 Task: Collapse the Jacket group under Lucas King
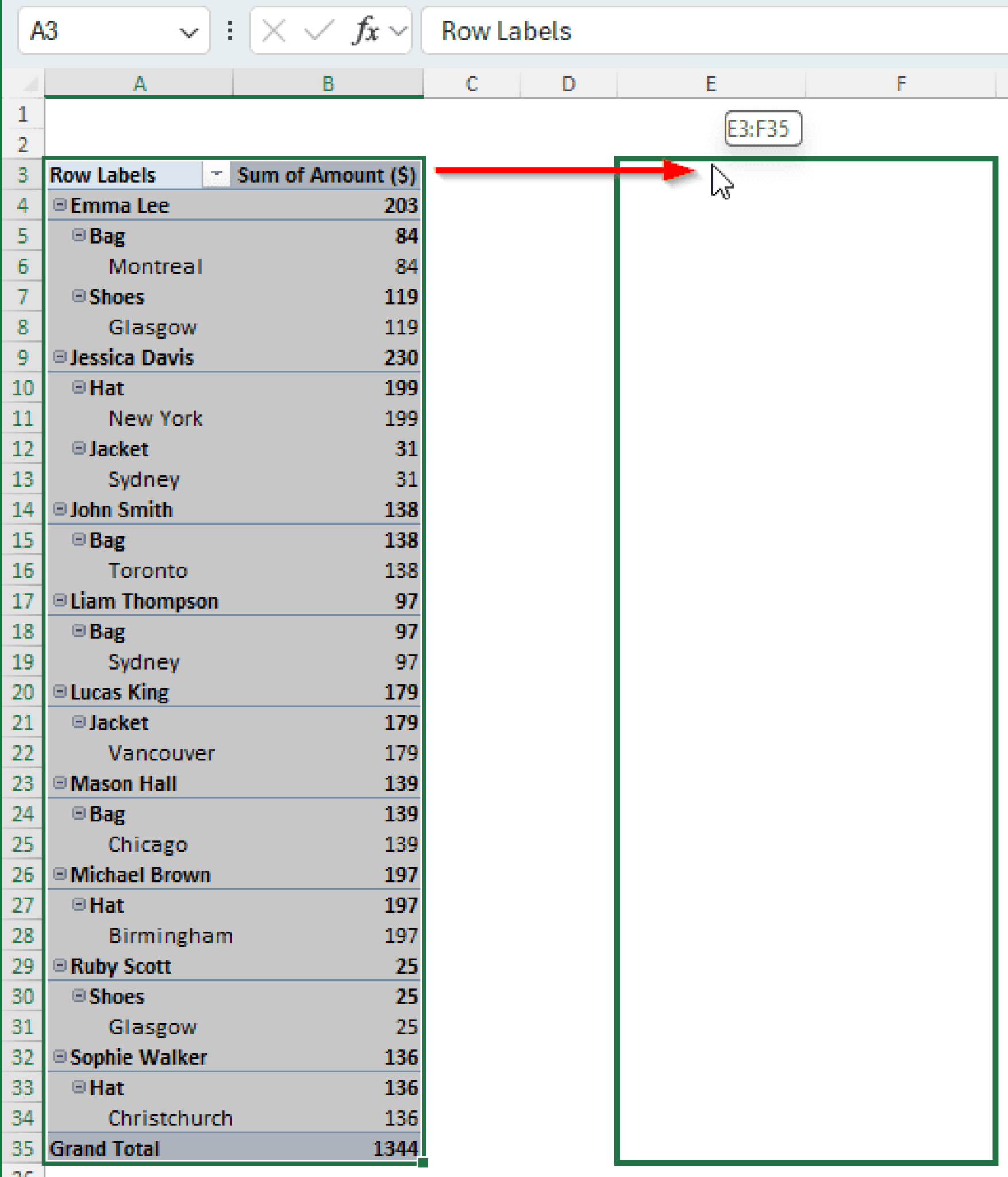(78, 722)
